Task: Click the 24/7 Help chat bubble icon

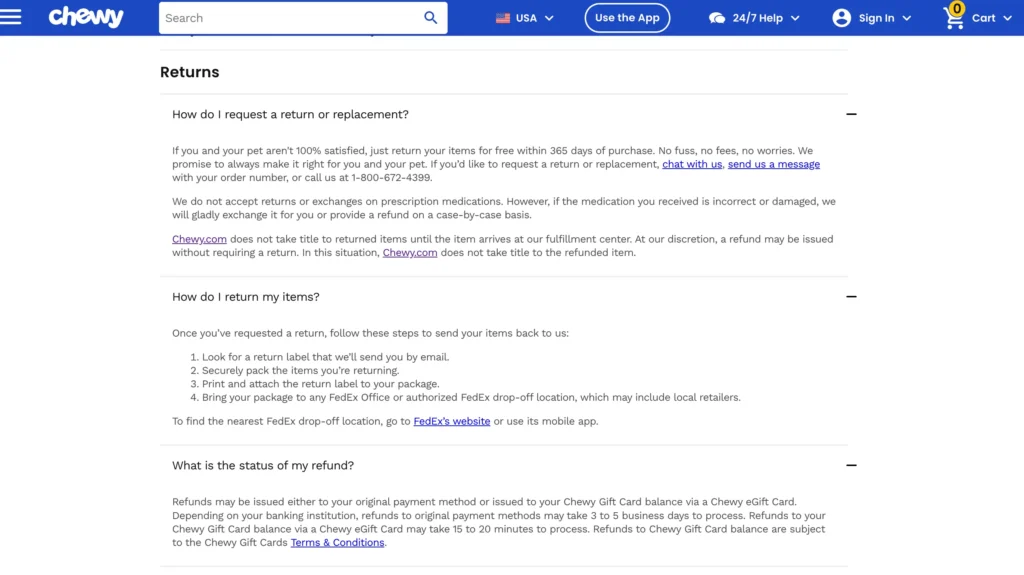Action: [717, 18]
